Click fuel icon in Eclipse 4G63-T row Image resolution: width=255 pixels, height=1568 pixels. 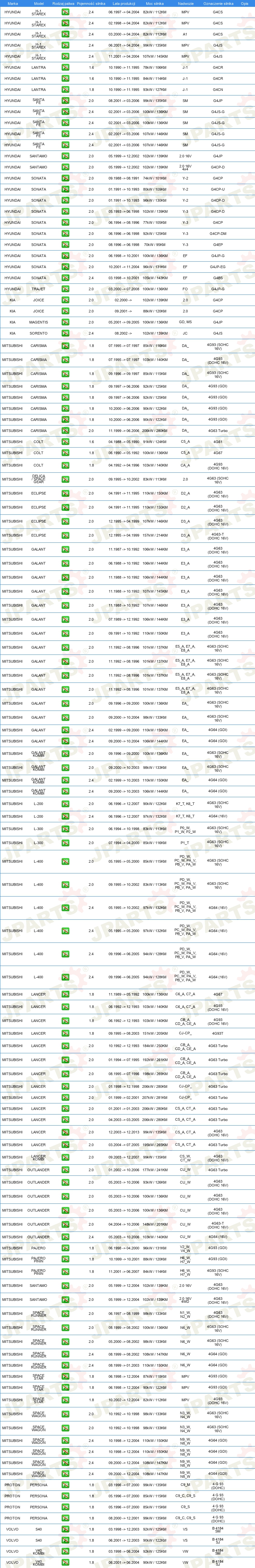coord(65,535)
